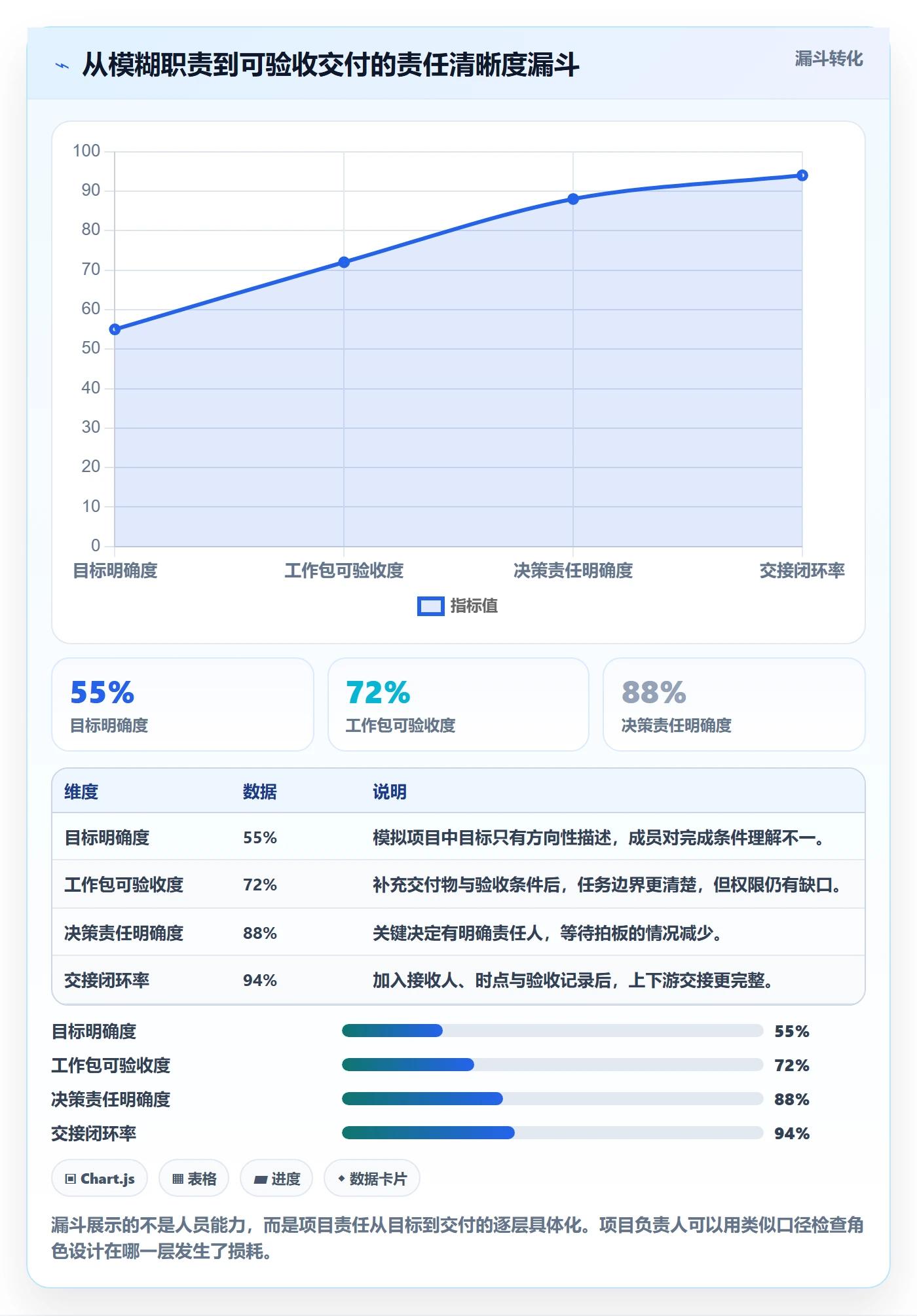The height and width of the screenshot is (1316, 917).
Task: Click the Chart.js chip
Action: [100, 1179]
